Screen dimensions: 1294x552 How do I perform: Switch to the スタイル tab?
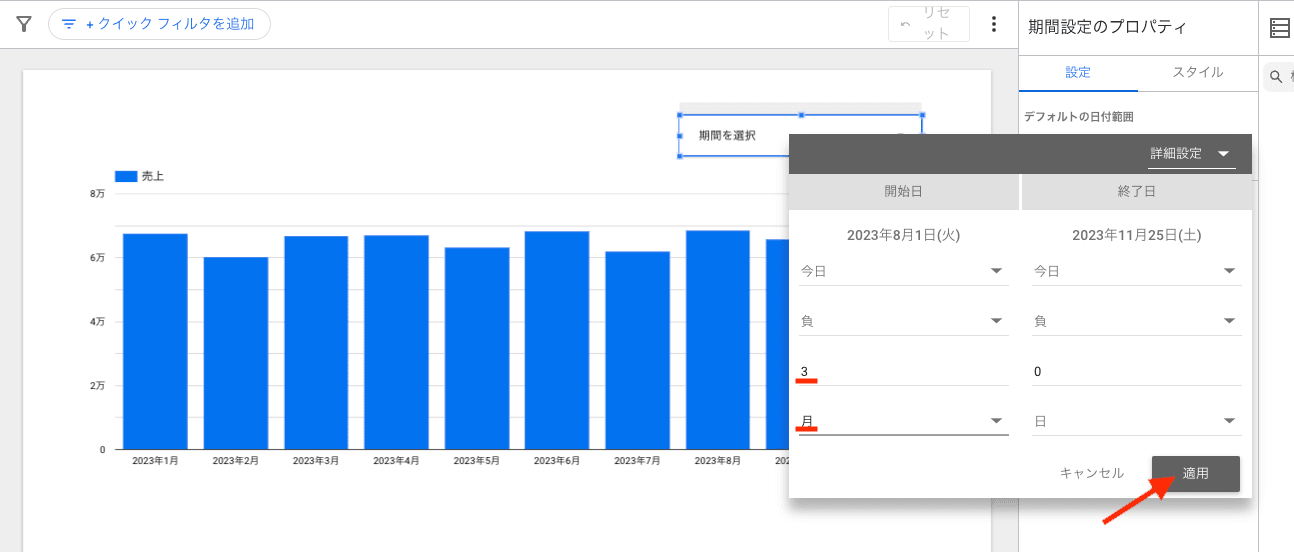pyautogui.click(x=1197, y=73)
